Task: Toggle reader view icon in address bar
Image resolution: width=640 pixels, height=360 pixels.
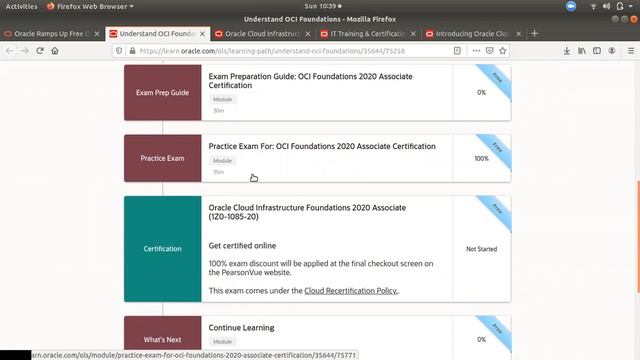Action: click(x=457, y=51)
